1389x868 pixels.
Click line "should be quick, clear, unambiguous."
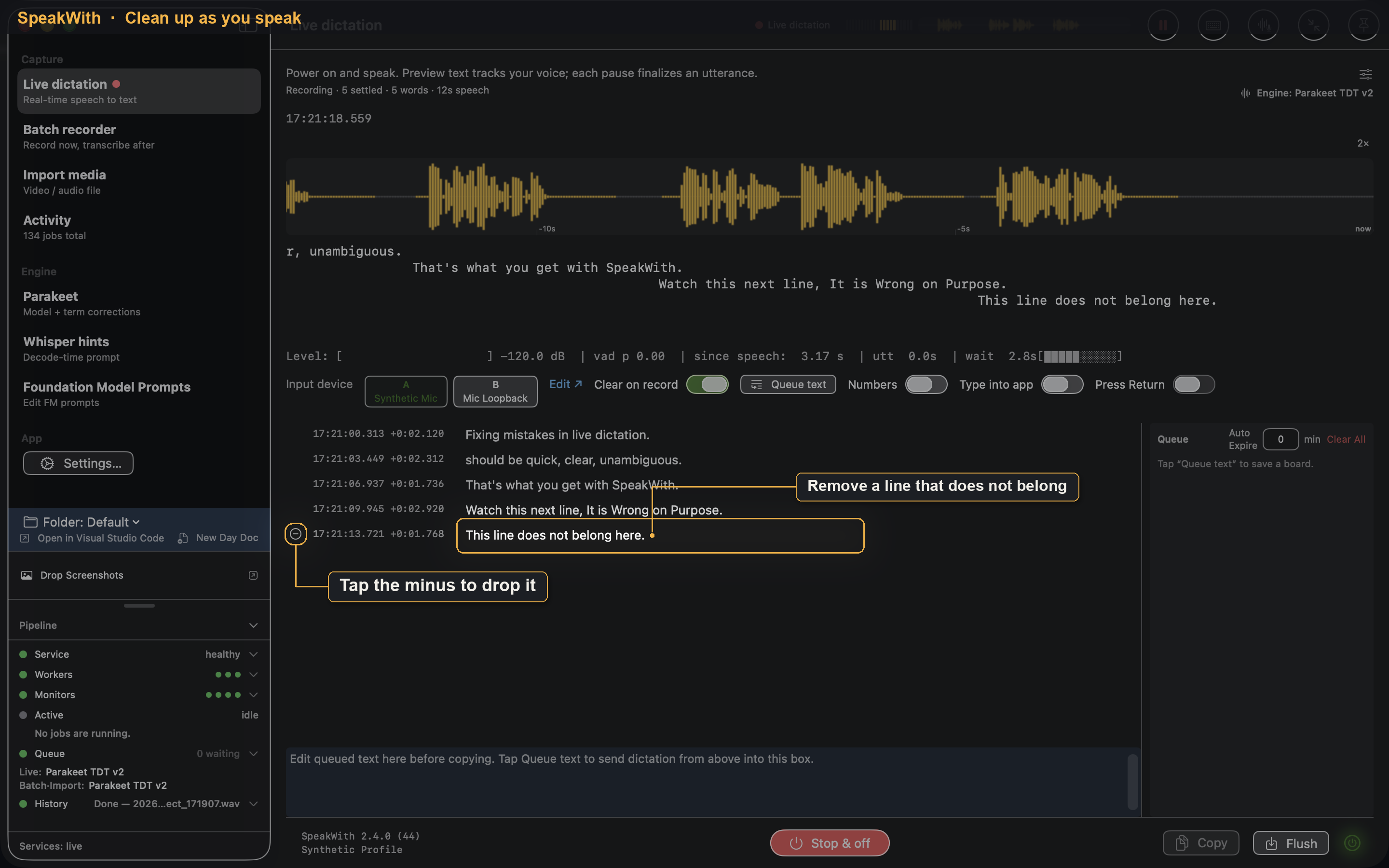click(x=573, y=460)
